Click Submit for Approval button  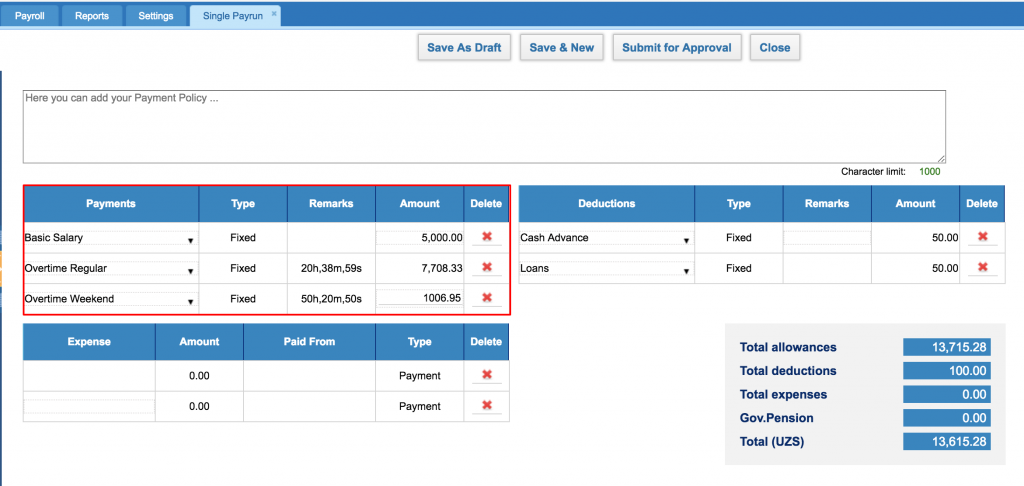click(677, 48)
